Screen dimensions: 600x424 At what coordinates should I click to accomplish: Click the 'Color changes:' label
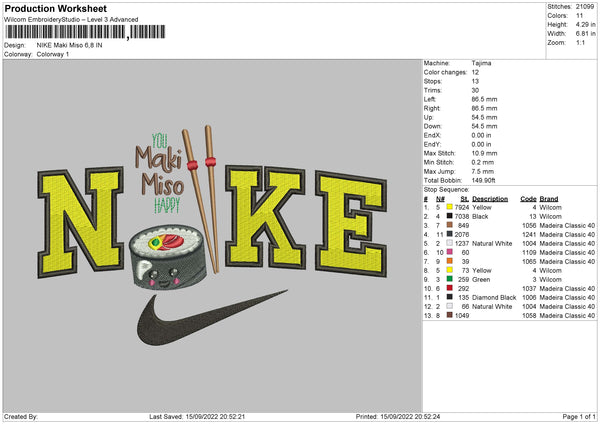[x=445, y=72]
